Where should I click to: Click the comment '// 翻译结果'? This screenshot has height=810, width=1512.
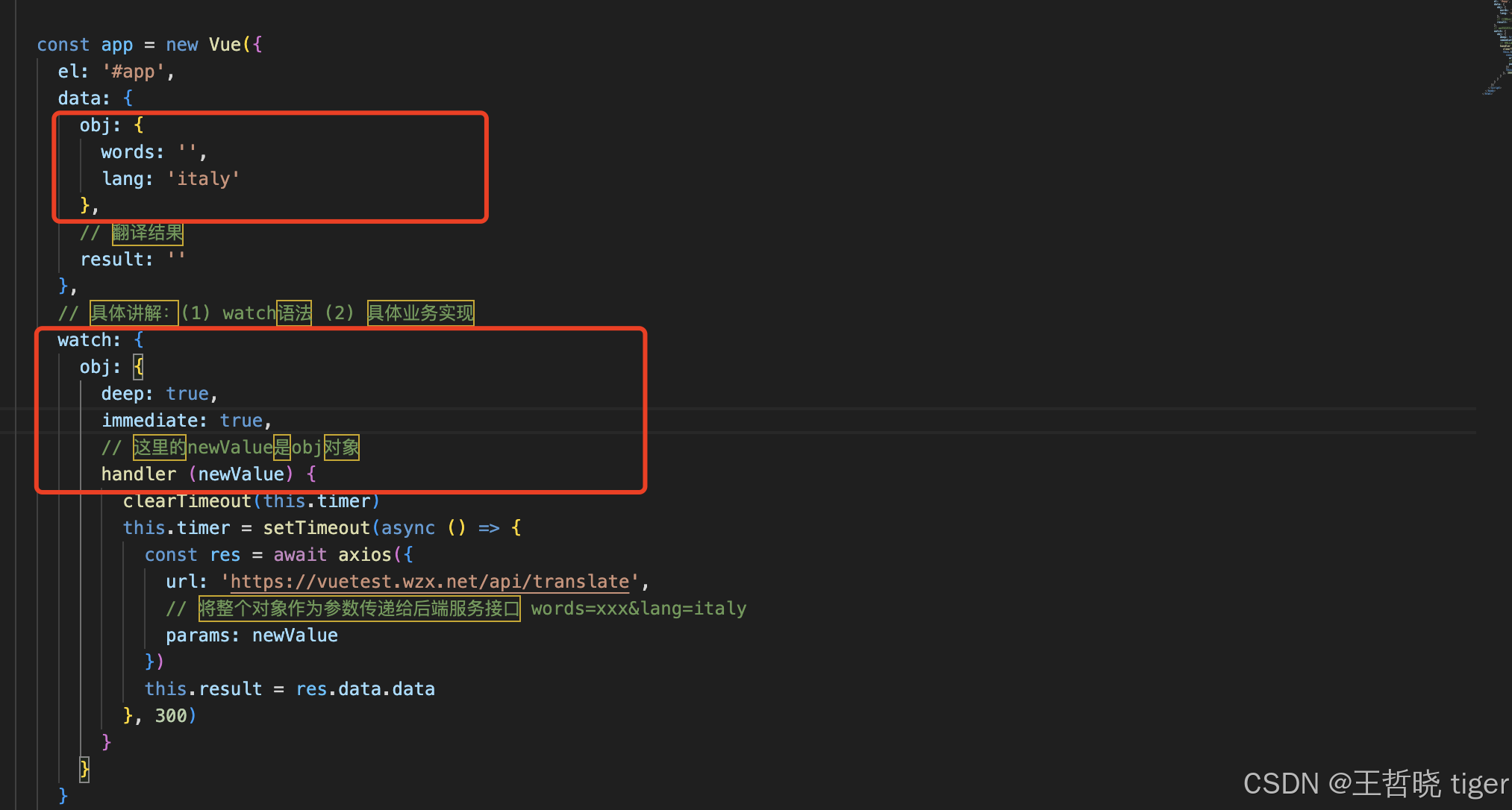[131, 233]
